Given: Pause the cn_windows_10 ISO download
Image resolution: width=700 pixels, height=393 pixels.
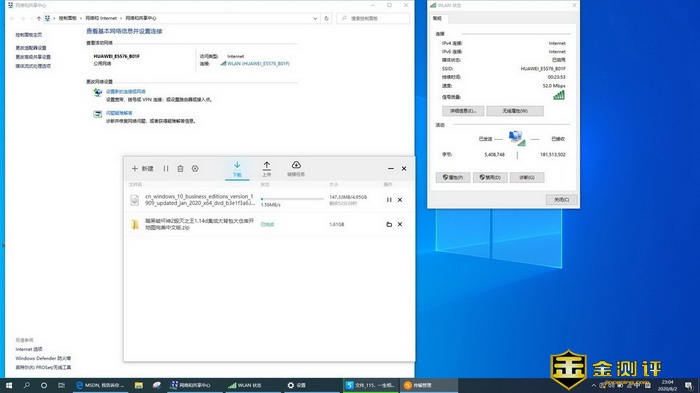Looking at the screenshot, I should click(x=389, y=200).
